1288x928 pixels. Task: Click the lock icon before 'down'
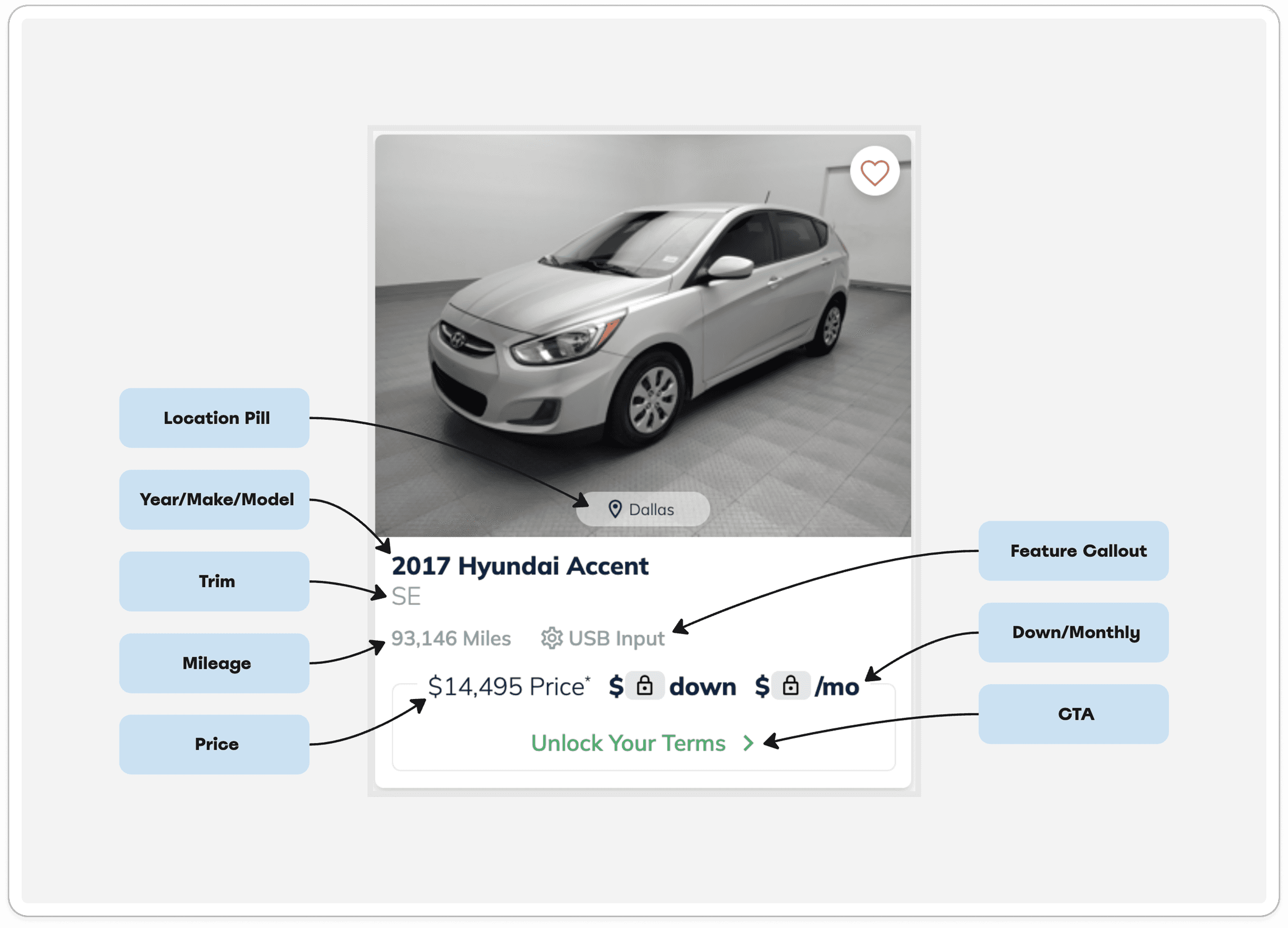[x=645, y=686]
